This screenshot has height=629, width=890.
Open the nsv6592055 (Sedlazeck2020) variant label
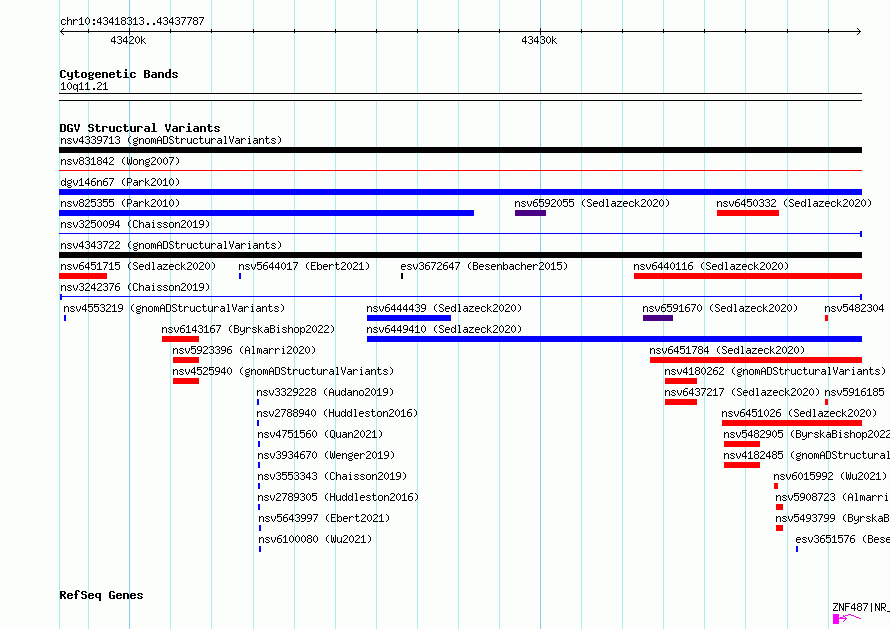click(x=592, y=203)
